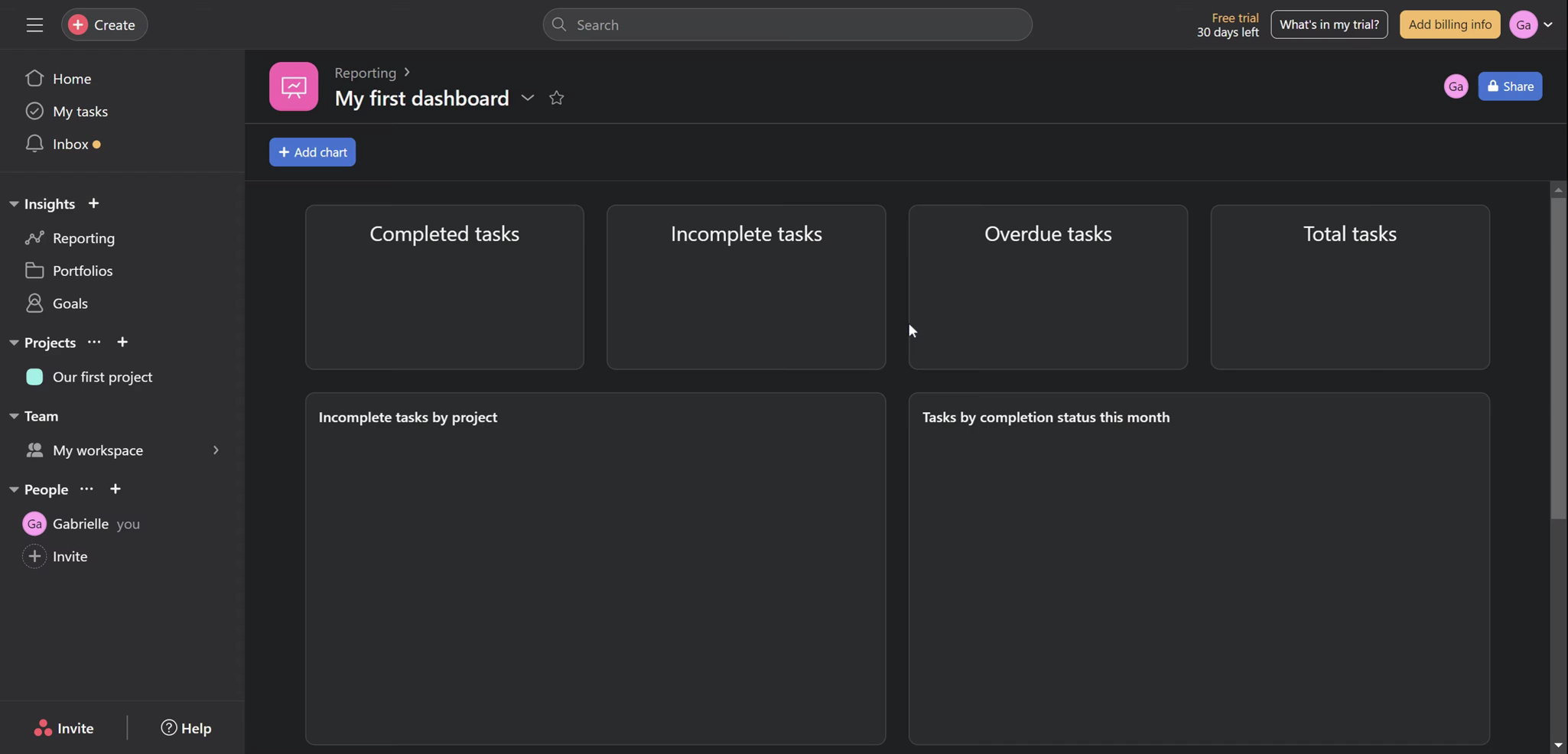Toggle the hamburger sidebar menu
Screen dimensions: 1568x754
pos(34,24)
